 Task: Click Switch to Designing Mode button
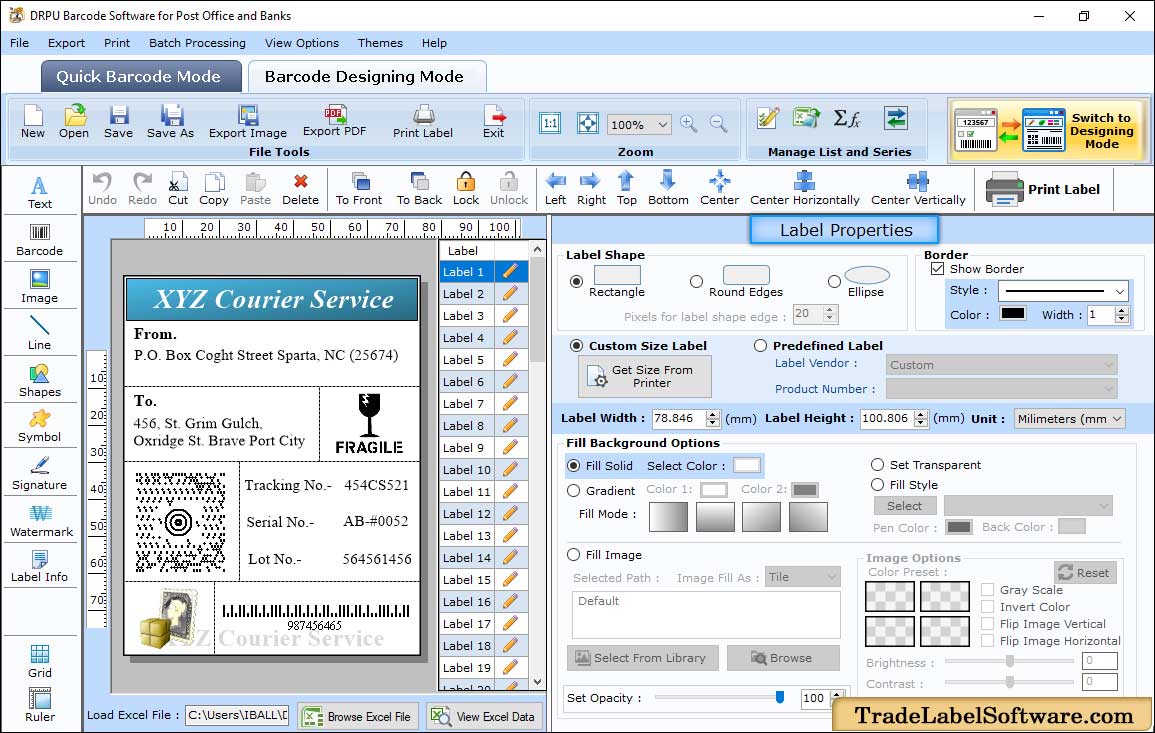pyautogui.click(x=1048, y=130)
